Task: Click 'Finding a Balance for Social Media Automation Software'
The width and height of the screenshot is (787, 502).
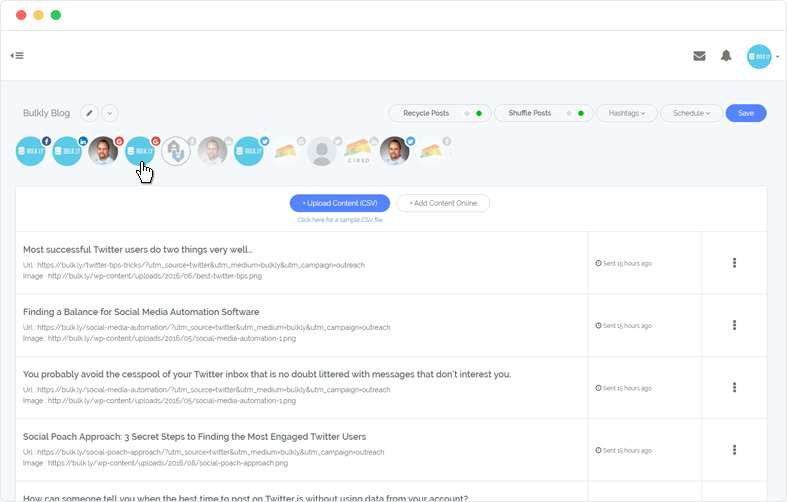Action: click(x=141, y=312)
